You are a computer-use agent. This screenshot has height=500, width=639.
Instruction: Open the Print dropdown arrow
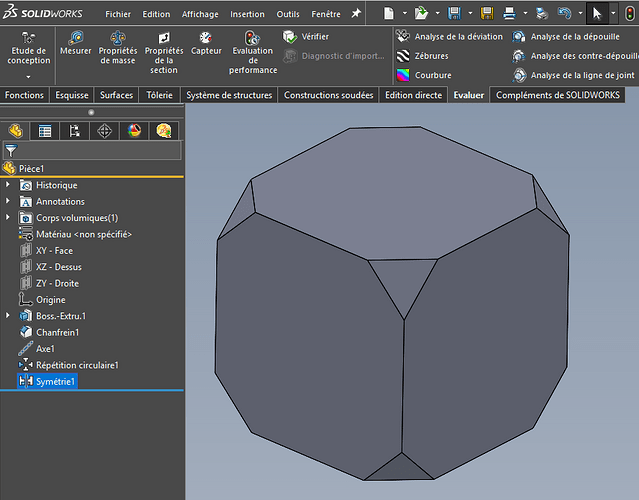tap(525, 13)
